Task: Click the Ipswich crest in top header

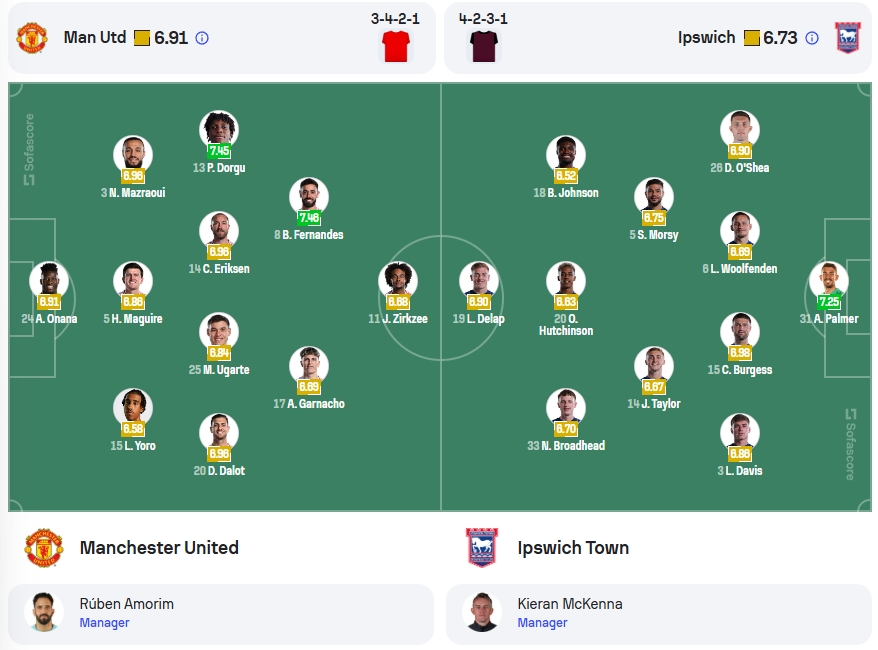Action: (x=847, y=38)
